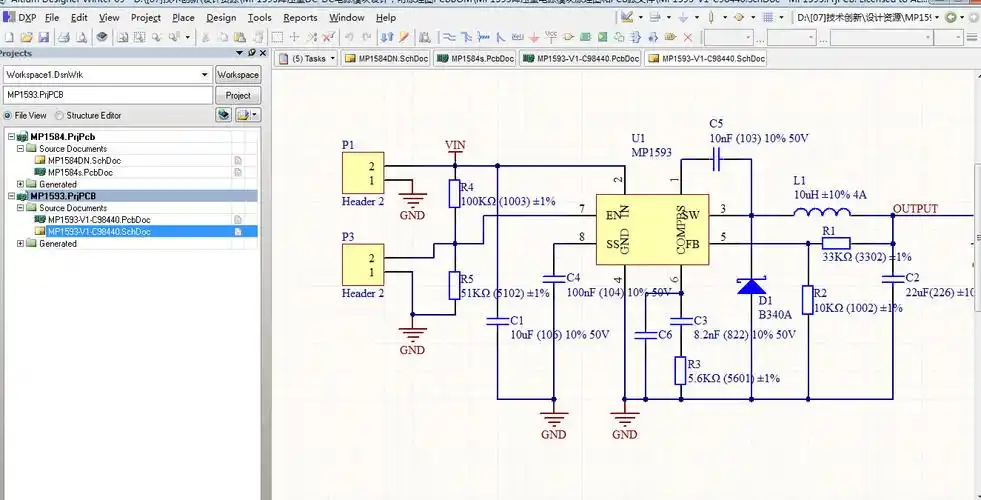The image size is (981, 500).
Task: Click the Workspace button
Action: tap(238, 75)
